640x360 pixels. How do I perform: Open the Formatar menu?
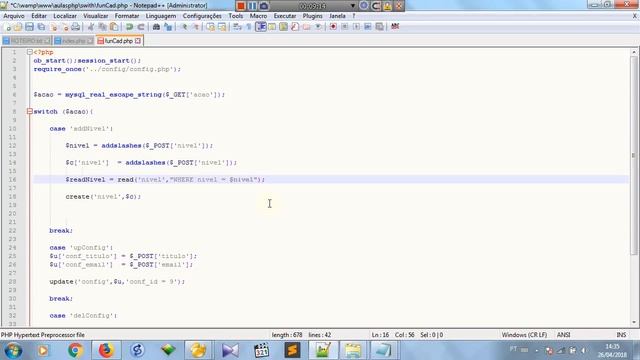tap(127, 16)
